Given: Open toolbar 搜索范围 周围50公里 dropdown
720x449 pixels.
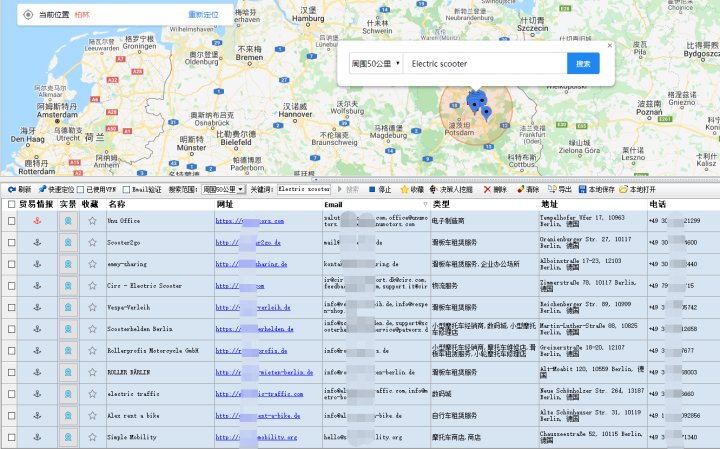Looking at the screenshot, I should [x=224, y=189].
